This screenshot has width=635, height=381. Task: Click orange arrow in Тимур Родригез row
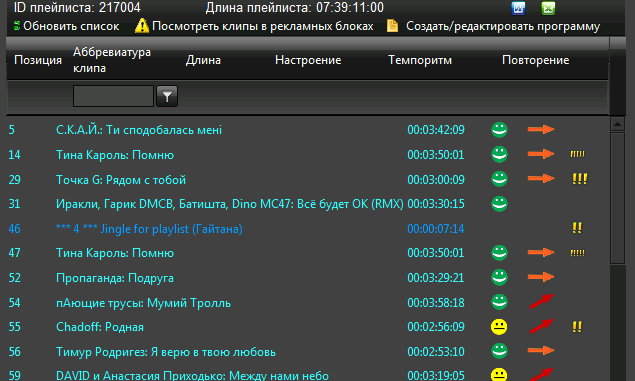coord(541,351)
